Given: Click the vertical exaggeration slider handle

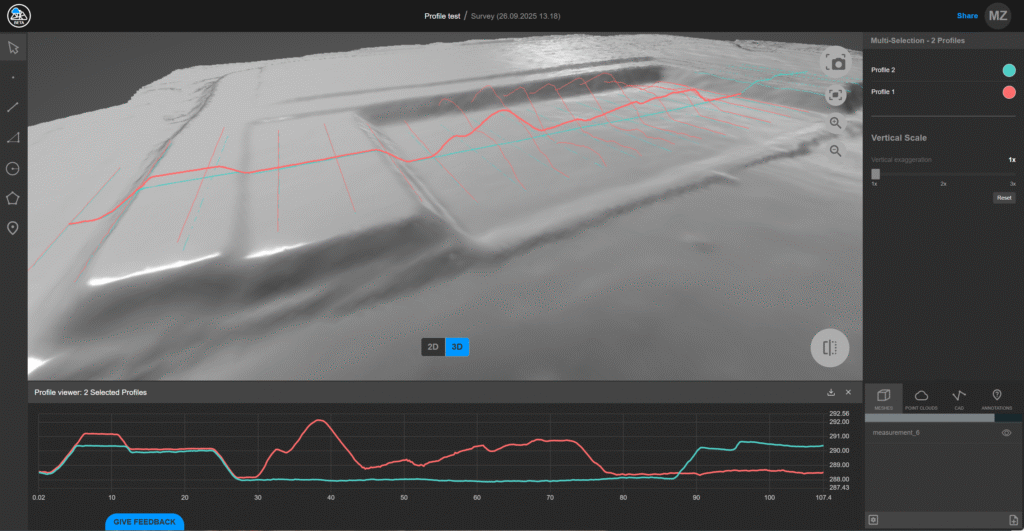Looking at the screenshot, I should 876,174.
